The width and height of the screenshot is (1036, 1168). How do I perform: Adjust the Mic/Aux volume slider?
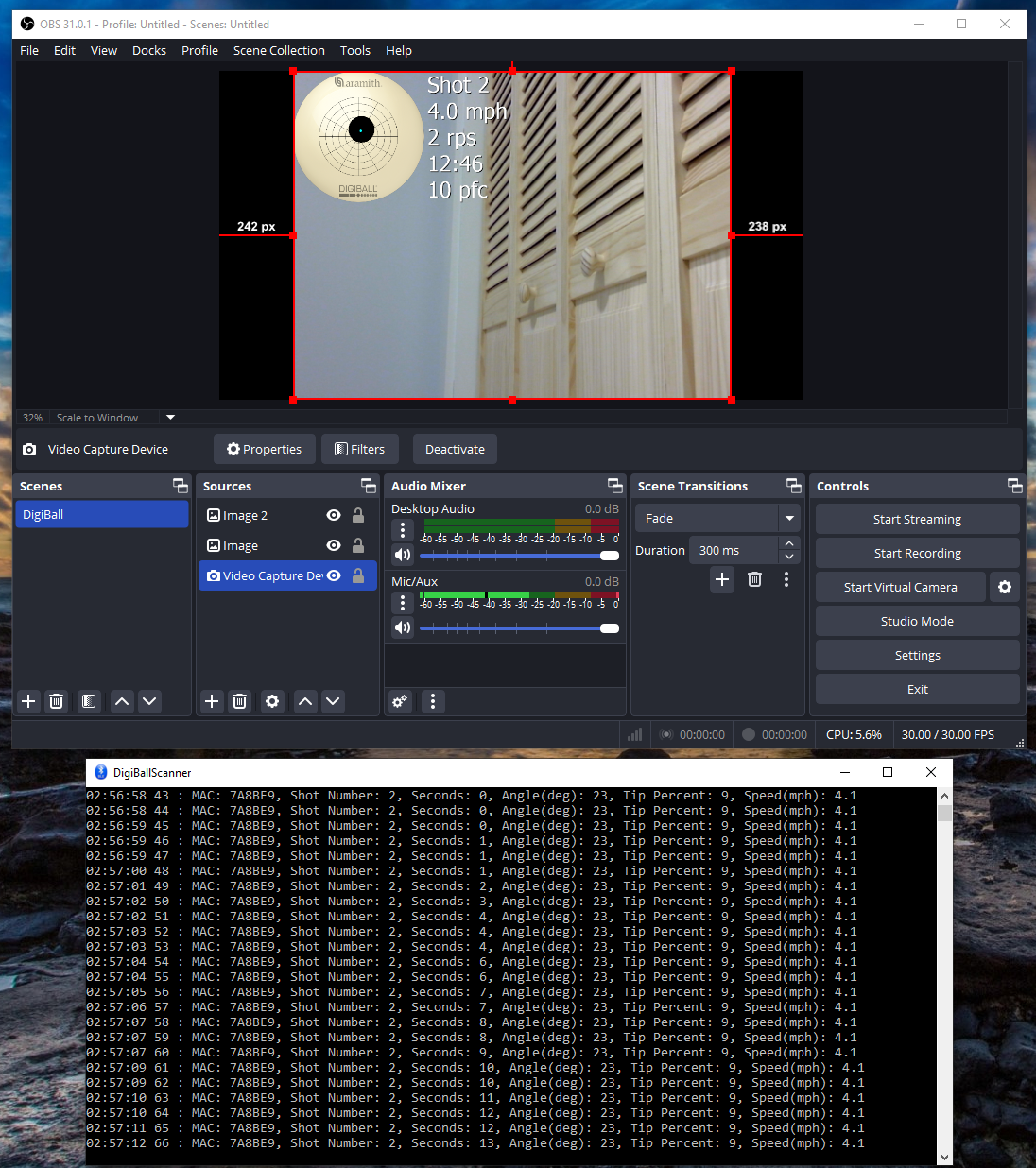(x=609, y=628)
